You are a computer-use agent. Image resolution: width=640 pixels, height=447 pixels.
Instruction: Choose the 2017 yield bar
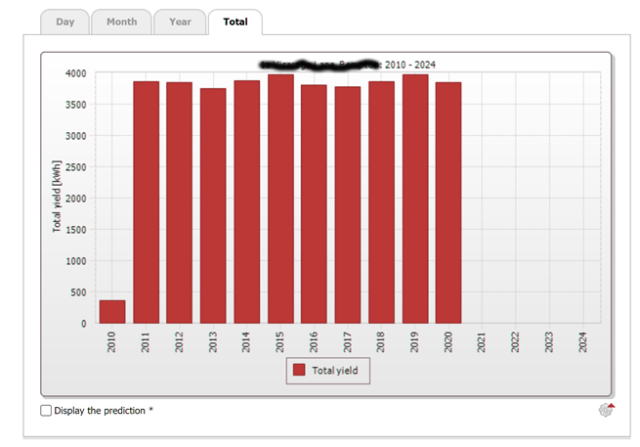347,205
